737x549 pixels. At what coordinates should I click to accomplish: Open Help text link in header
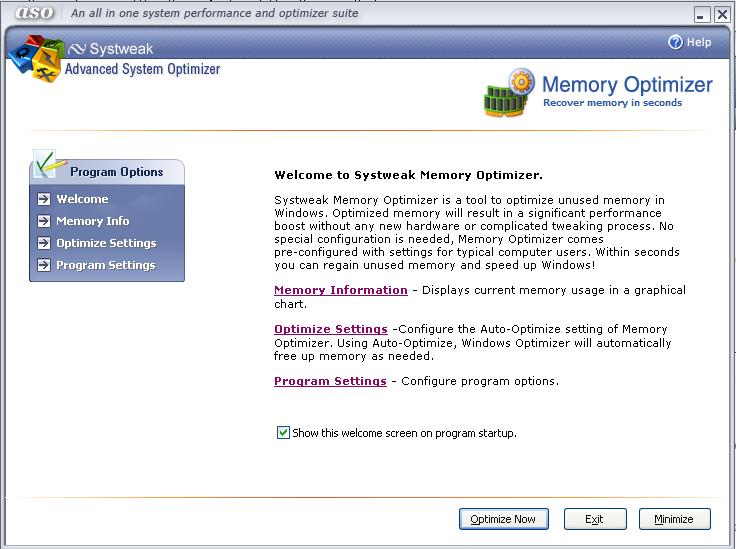coord(699,42)
